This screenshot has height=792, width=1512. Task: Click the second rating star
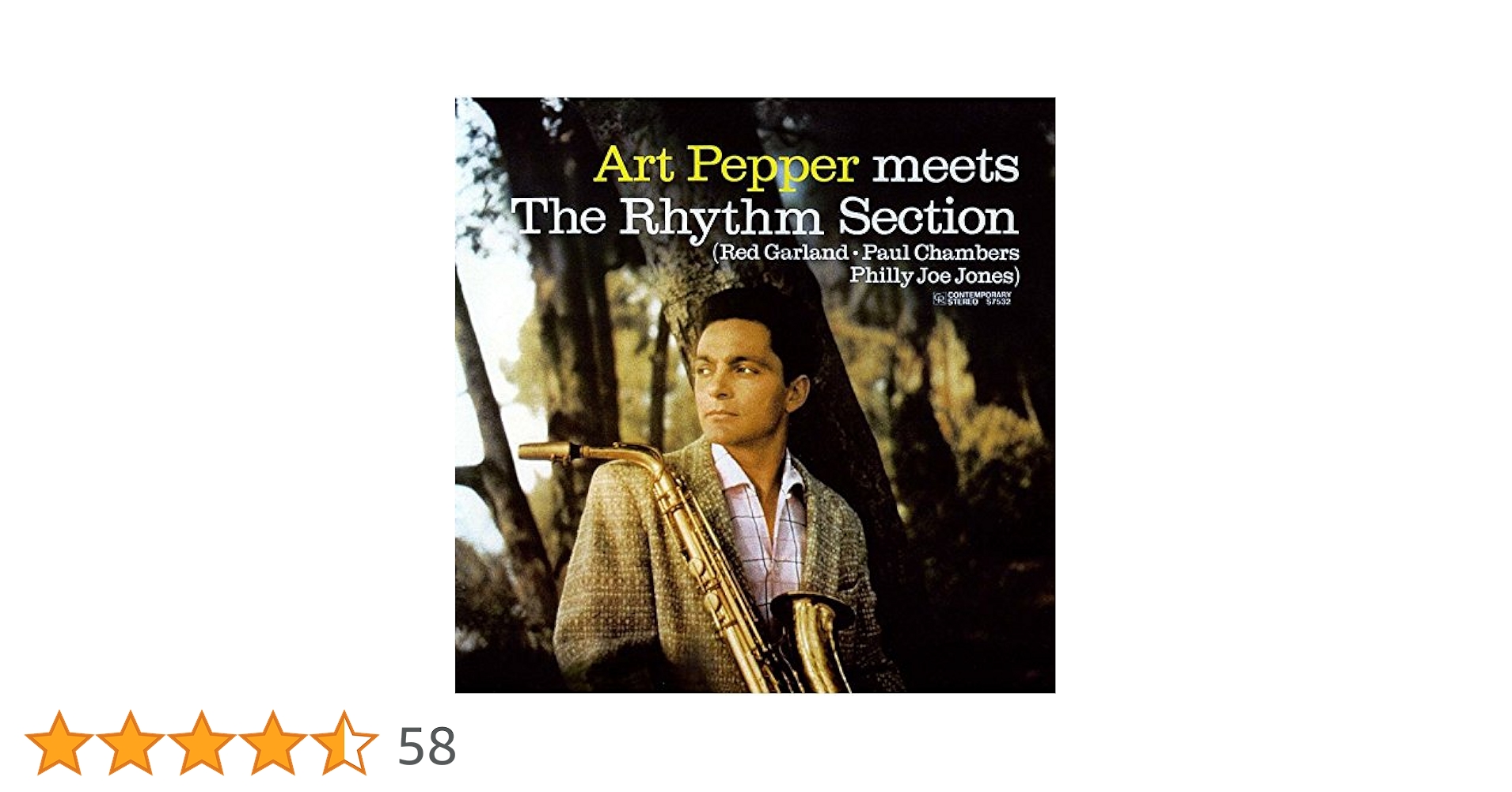131,743
